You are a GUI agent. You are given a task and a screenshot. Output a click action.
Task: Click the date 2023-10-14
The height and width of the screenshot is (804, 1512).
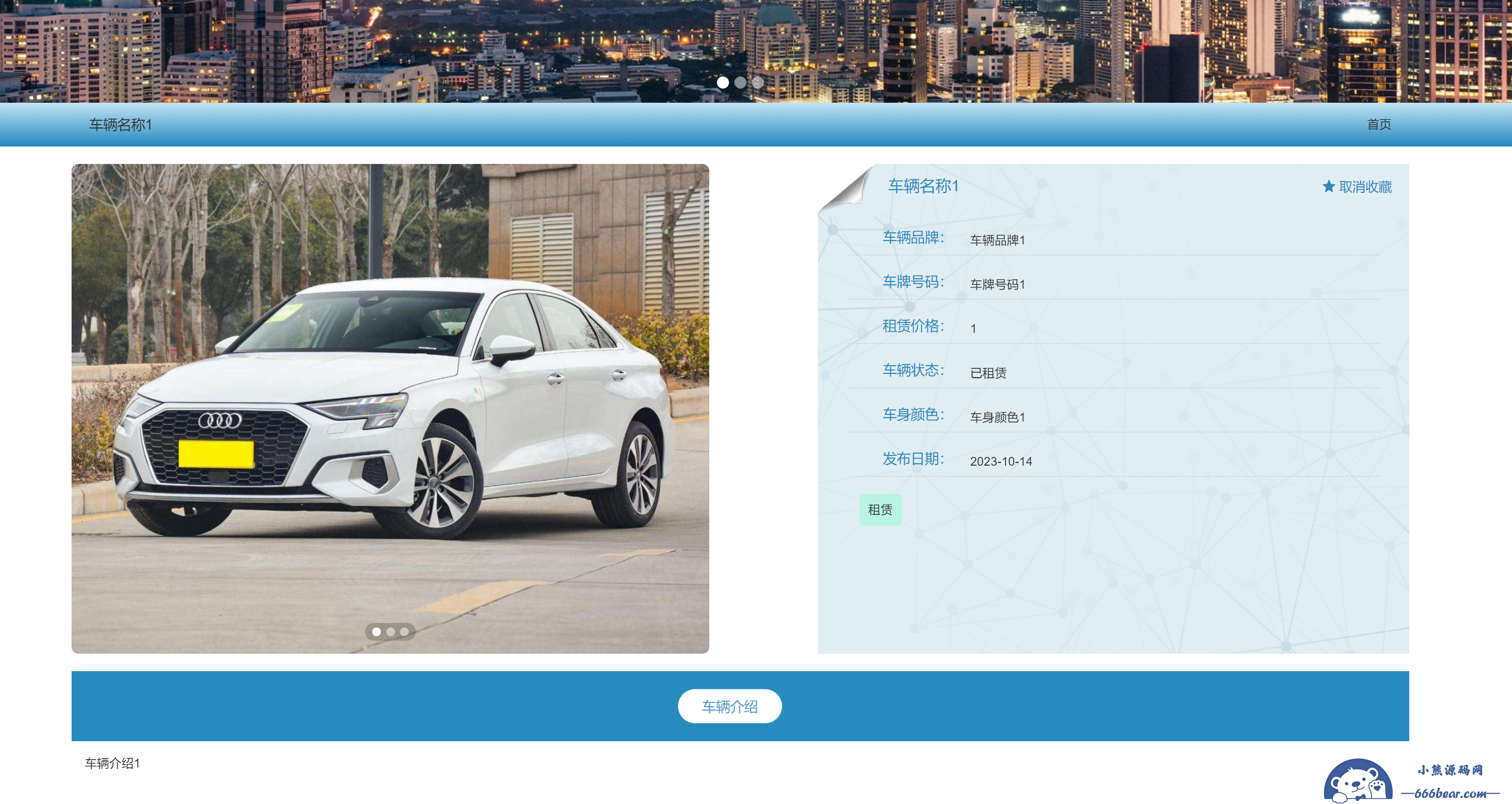click(1001, 462)
